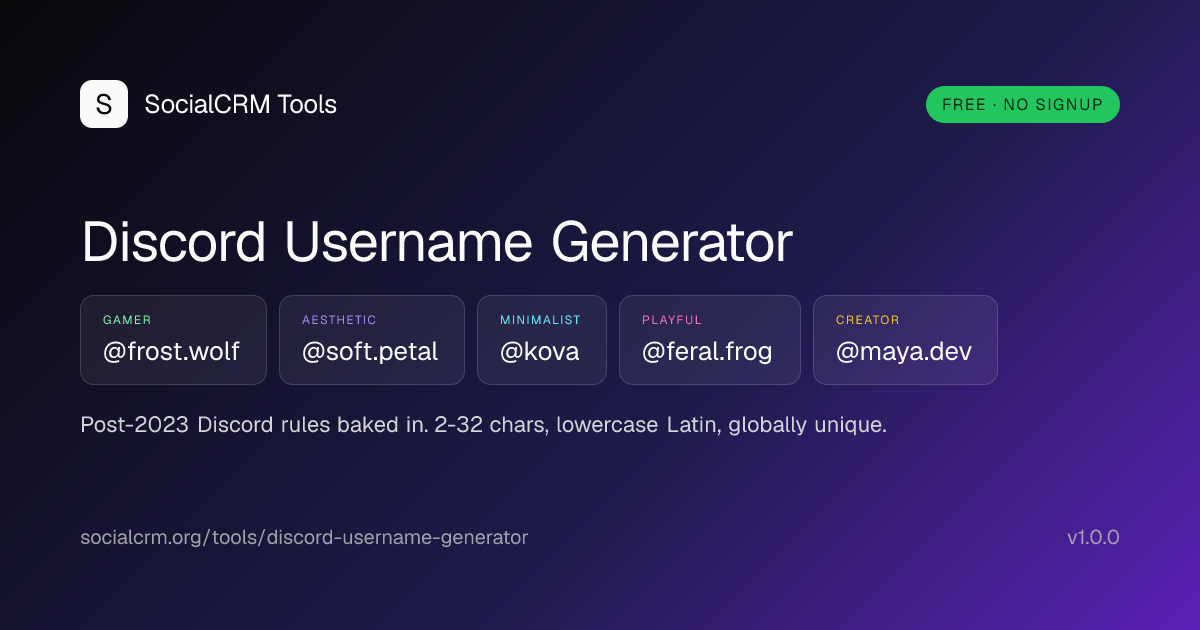Click the v1.0.0 version label
Viewport: 1200px width, 630px height.
point(1093,538)
